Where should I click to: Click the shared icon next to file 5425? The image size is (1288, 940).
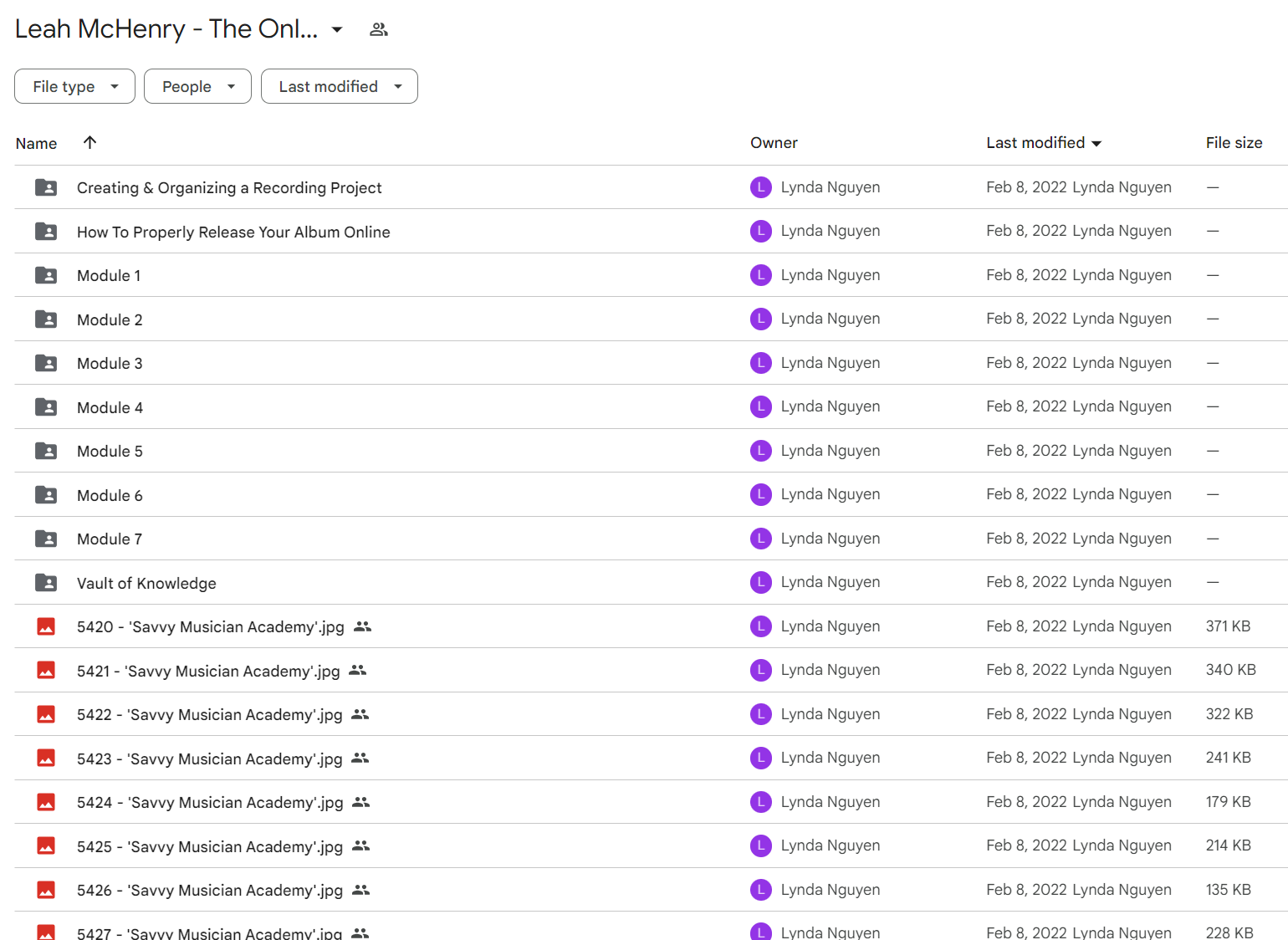coord(361,845)
